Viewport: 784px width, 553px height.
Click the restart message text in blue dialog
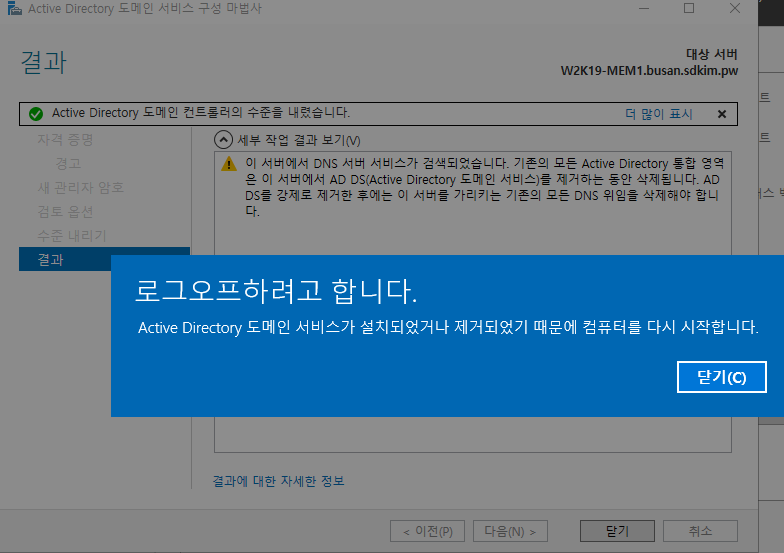(448, 327)
